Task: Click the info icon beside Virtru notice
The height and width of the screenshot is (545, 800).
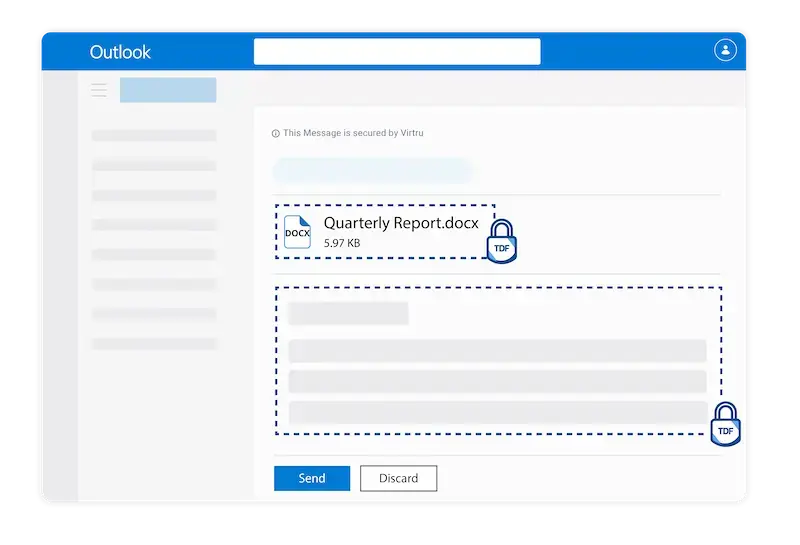Action: point(276,133)
